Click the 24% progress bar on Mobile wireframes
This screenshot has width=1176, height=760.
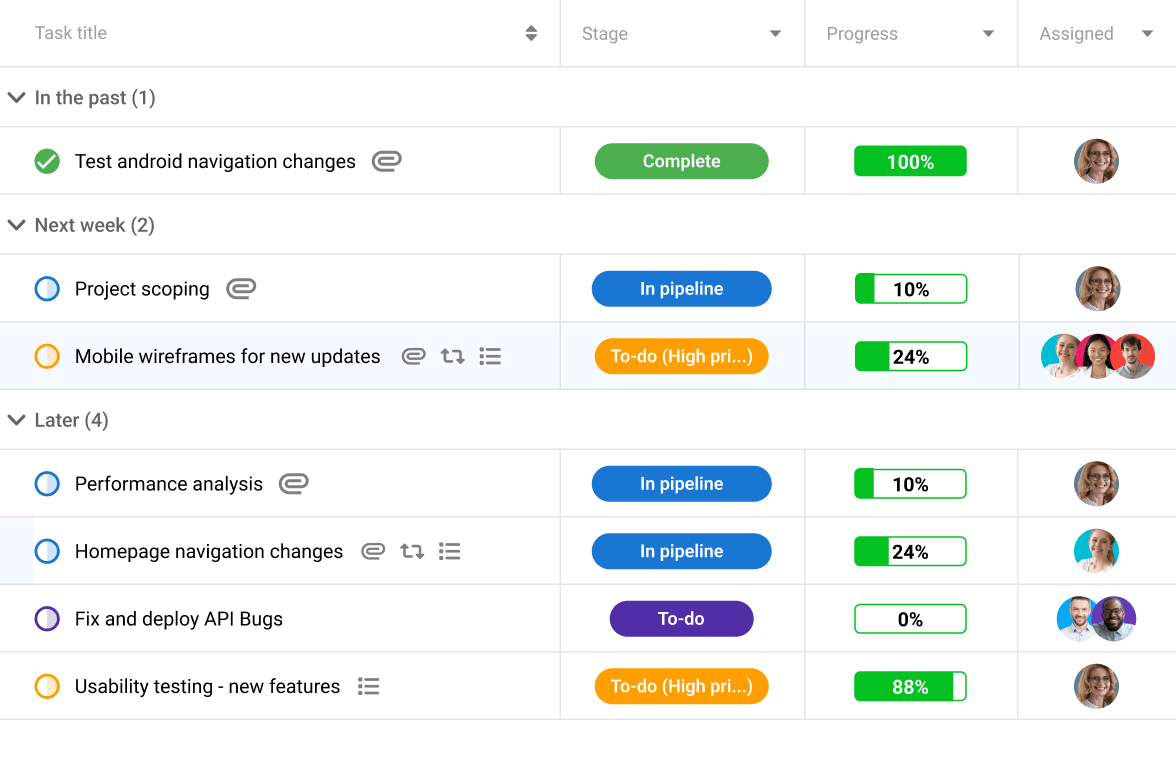coord(910,356)
